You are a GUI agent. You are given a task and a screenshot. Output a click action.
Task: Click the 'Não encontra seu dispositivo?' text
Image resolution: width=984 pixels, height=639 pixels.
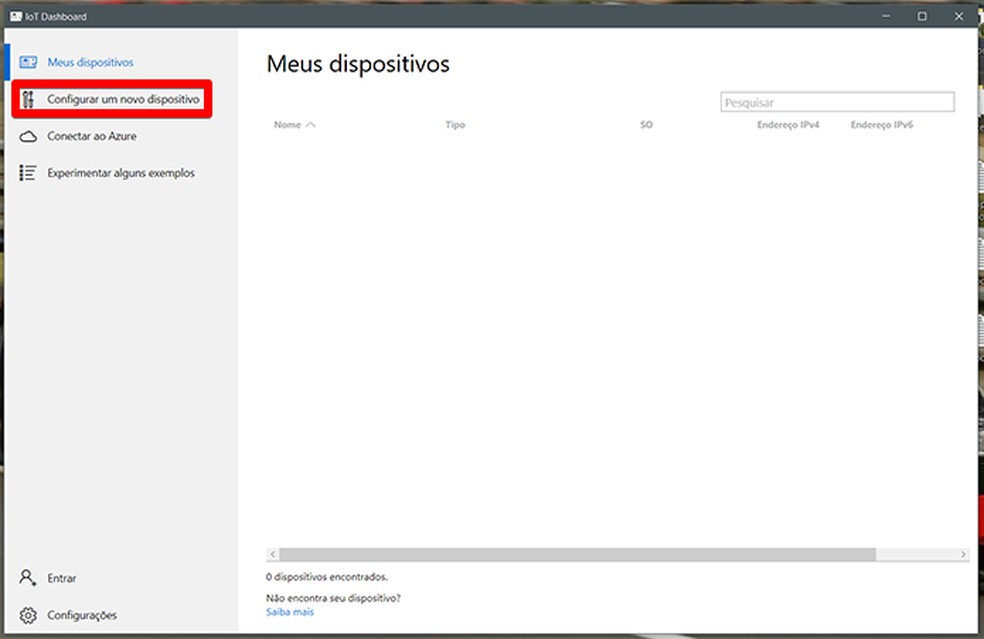coord(333,598)
